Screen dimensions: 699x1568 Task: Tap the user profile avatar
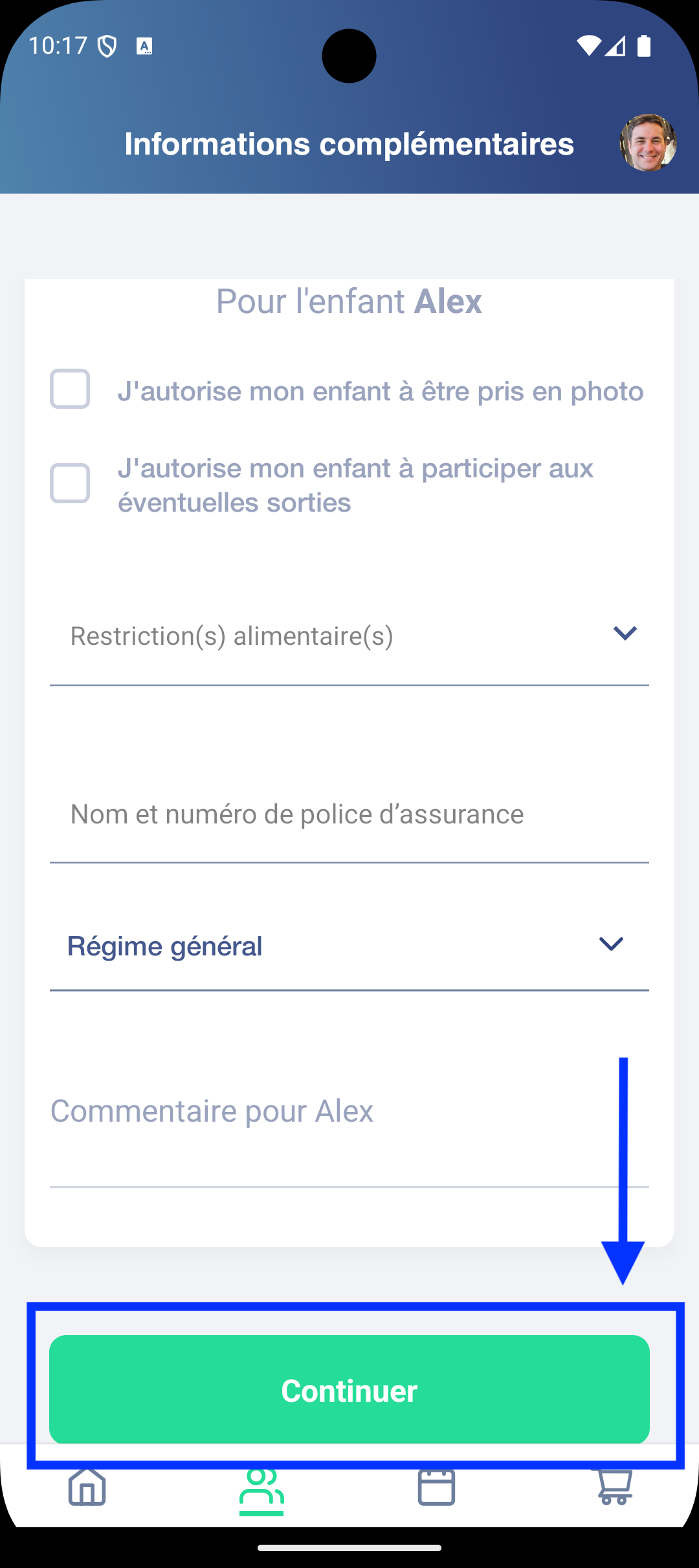(648, 143)
